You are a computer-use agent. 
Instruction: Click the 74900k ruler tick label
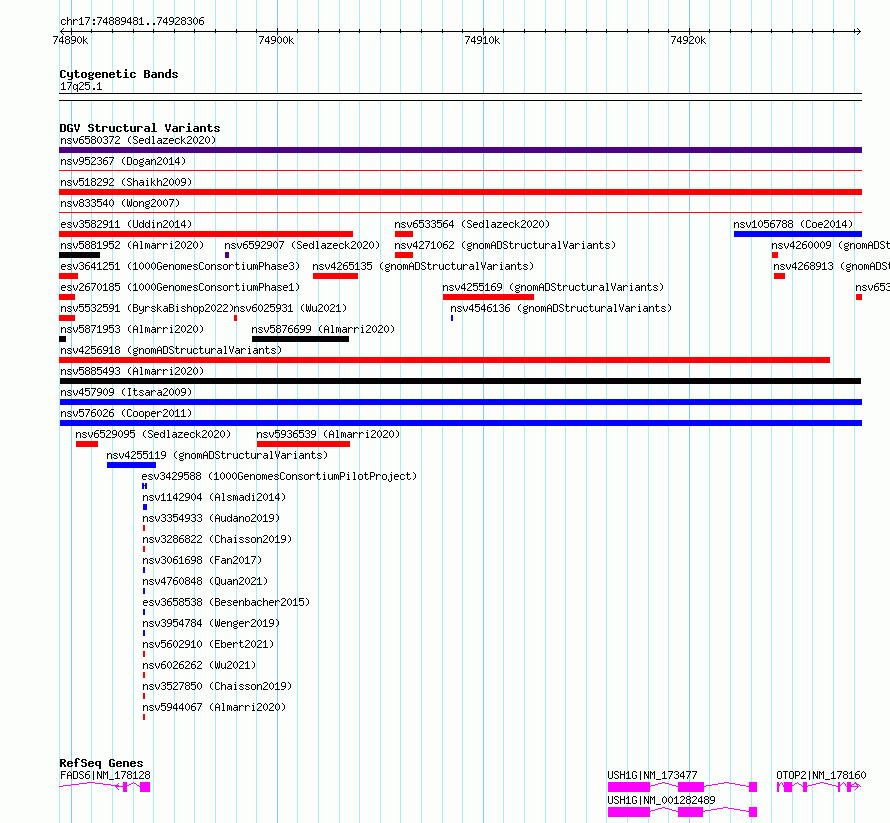pos(276,40)
